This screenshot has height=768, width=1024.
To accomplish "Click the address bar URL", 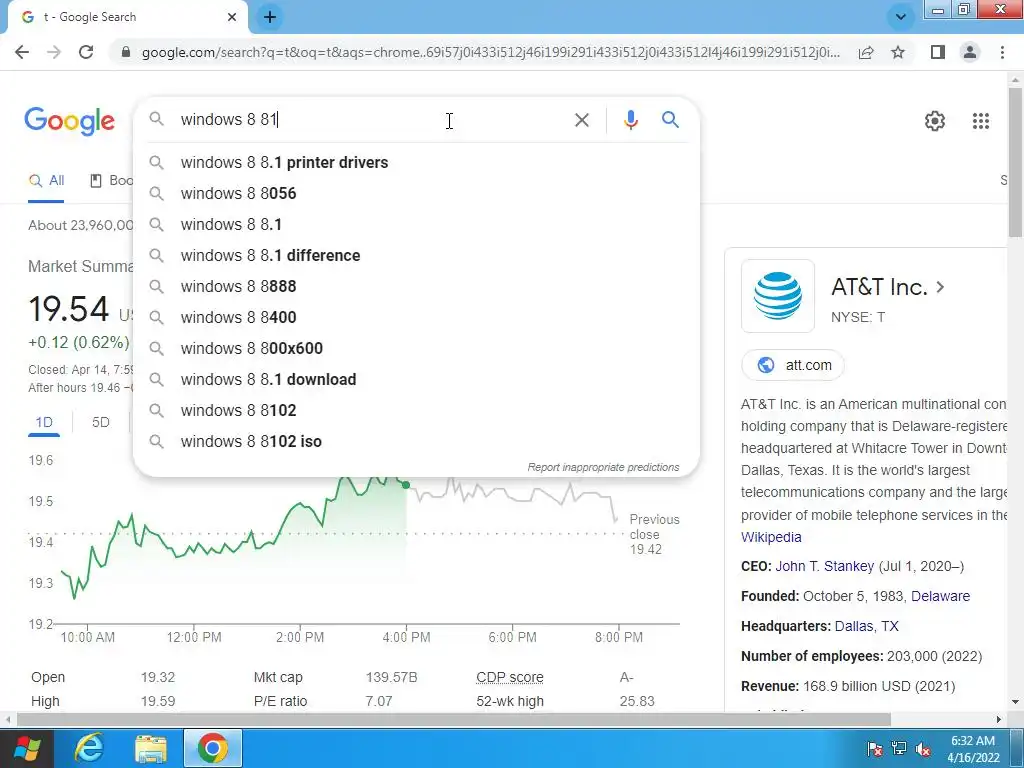I will click(490, 52).
